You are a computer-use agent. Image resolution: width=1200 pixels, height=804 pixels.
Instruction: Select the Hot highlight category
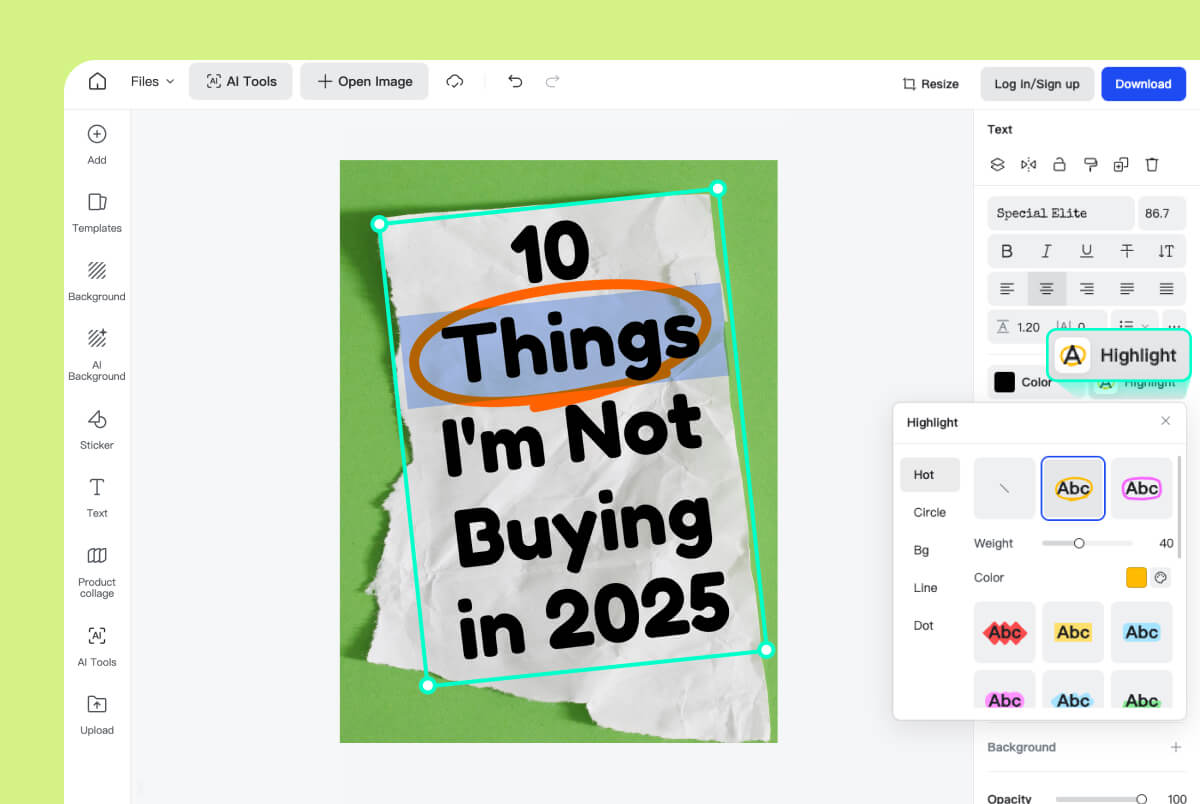click(930, 475)
